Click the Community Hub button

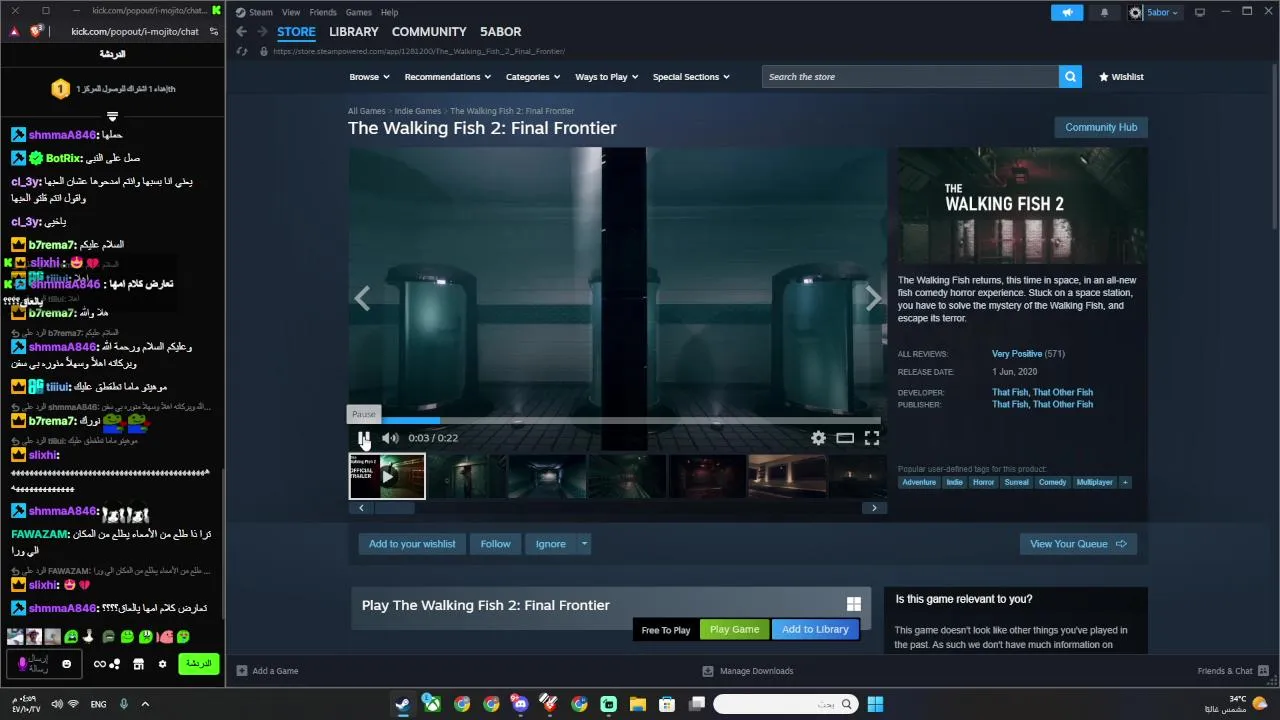pyautogui.click(x=1101, y=127)
